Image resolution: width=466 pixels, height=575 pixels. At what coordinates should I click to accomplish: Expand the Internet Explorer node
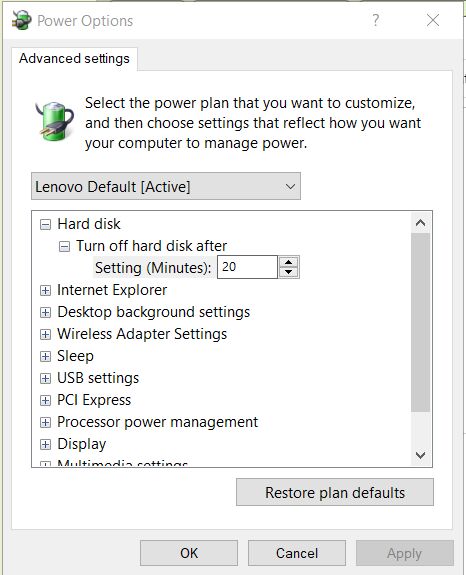[45, 290]
